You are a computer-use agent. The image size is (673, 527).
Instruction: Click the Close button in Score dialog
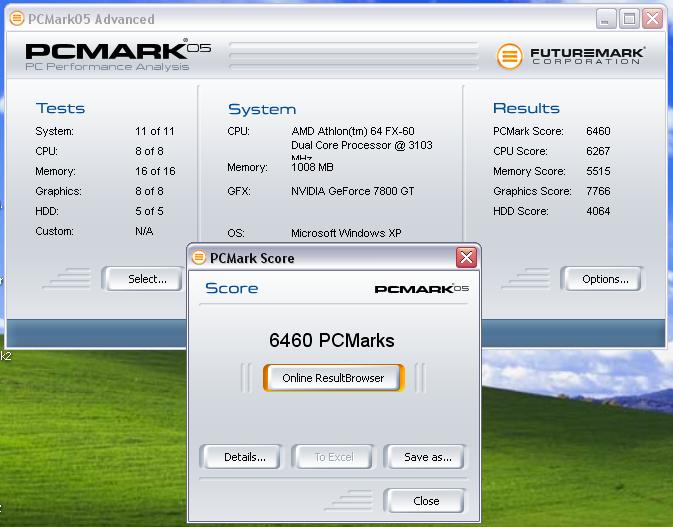pos(425,501)
